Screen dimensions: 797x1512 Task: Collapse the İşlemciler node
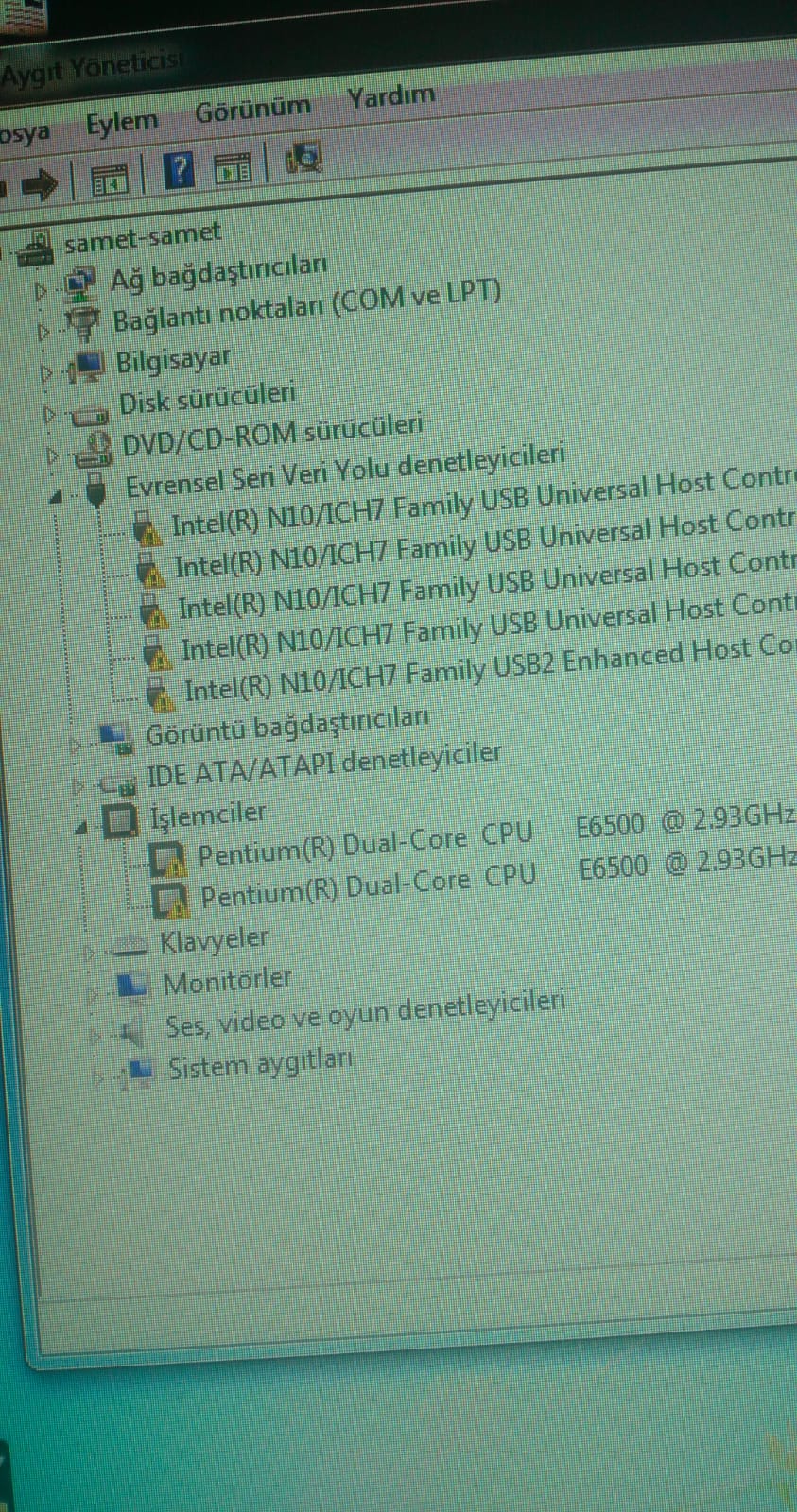coord(82,828)
